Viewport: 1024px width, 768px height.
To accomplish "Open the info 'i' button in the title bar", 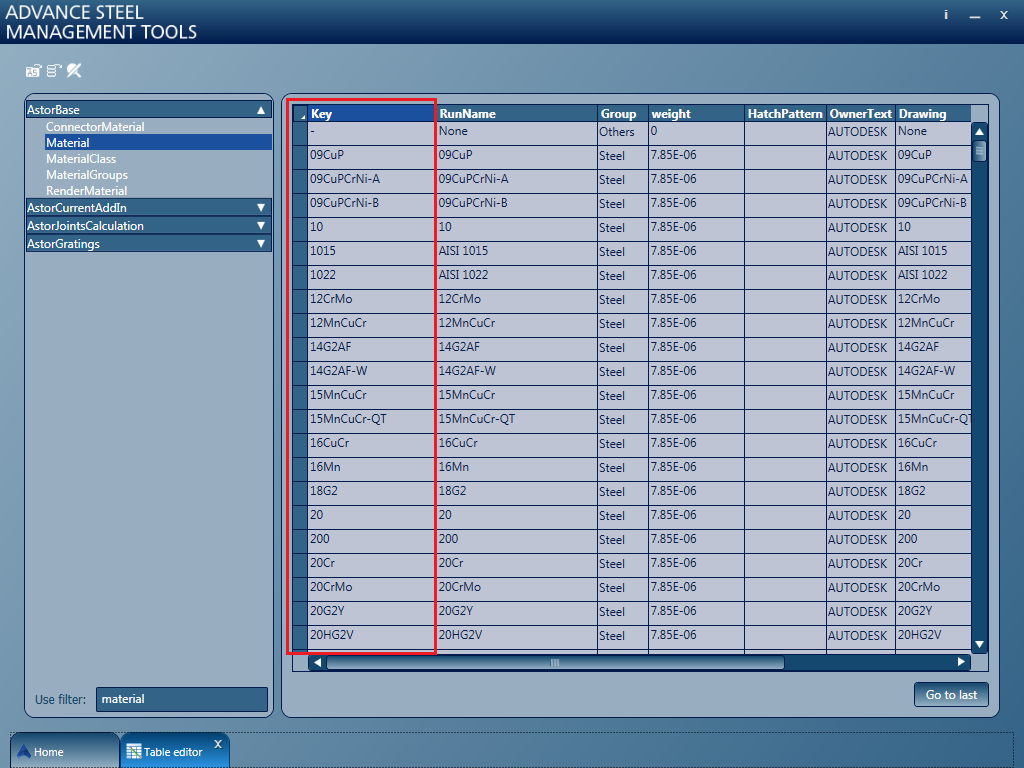I will coord(946,14).
